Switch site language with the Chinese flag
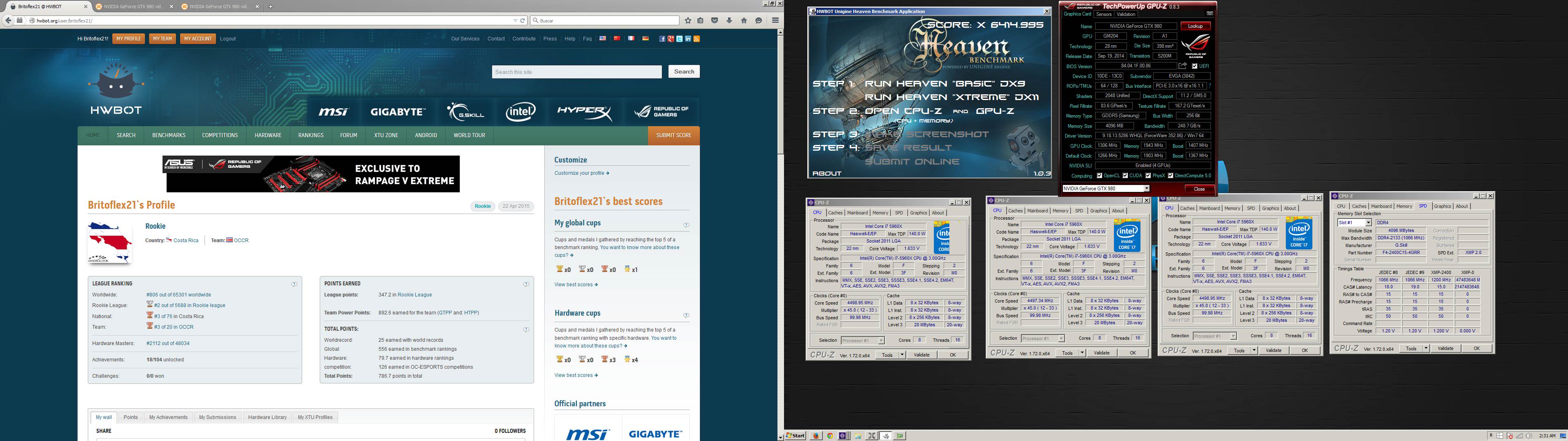This screenshot has width=1568, height=441. [617, 38]
